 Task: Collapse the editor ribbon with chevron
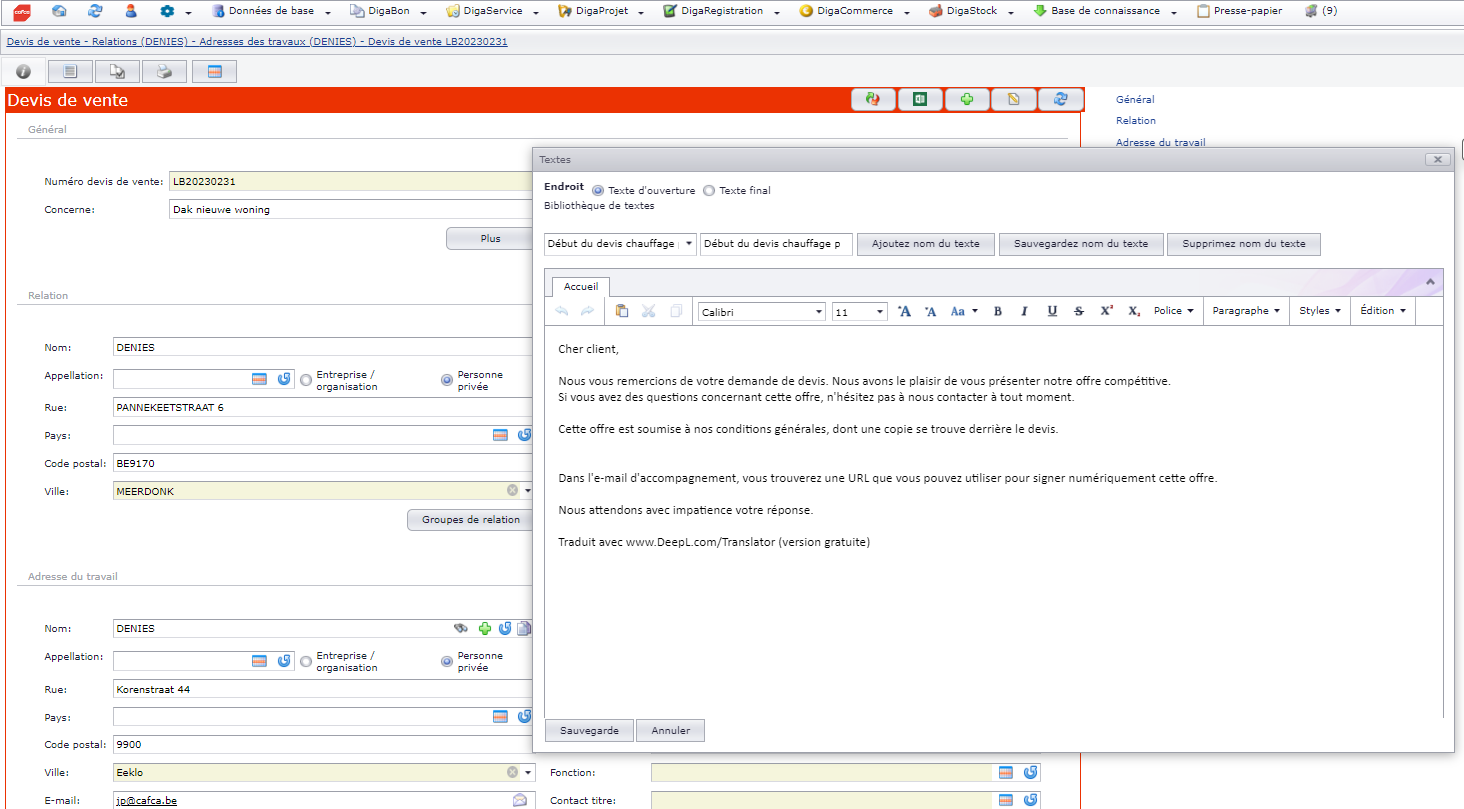tap(1430, 283)
